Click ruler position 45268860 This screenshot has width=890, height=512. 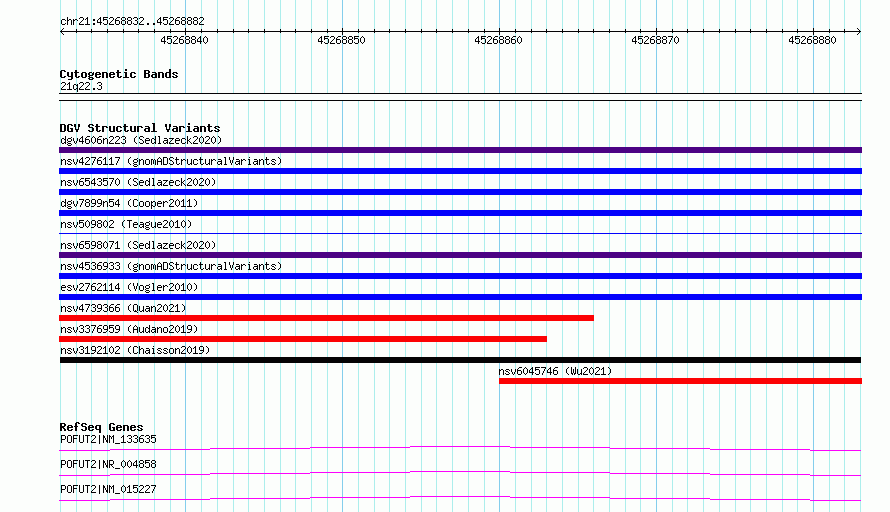point(498,40)
